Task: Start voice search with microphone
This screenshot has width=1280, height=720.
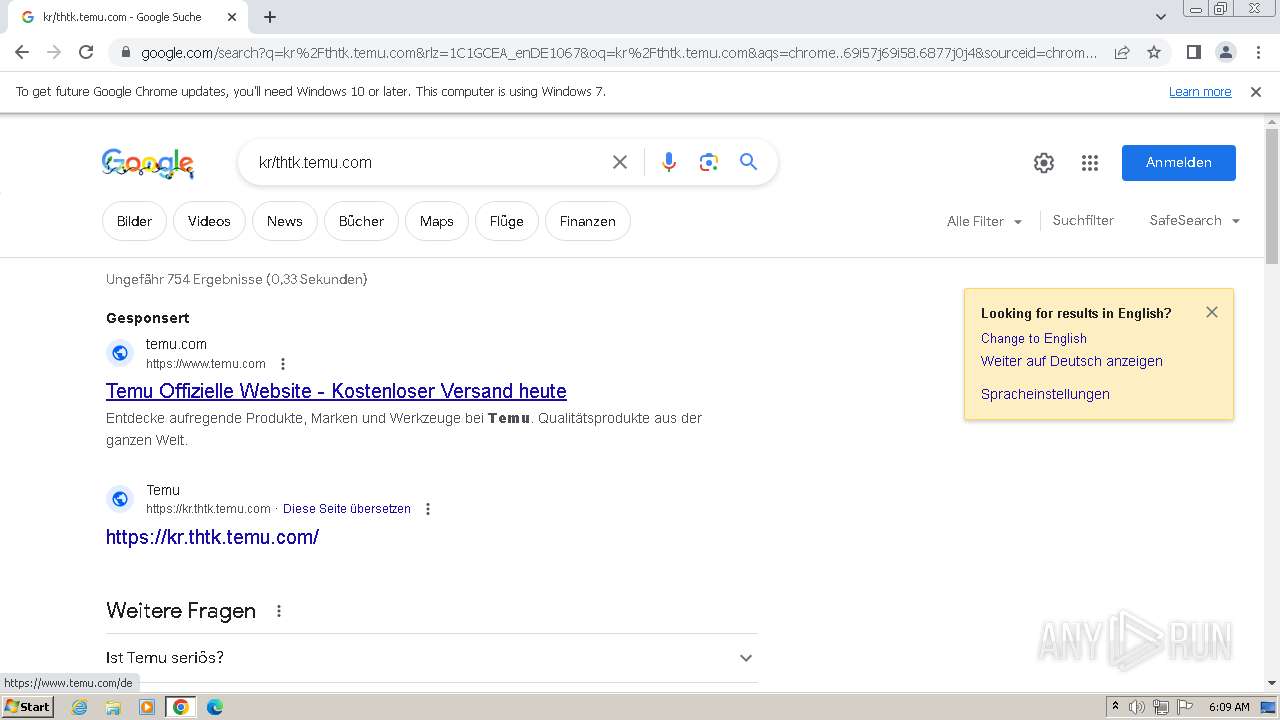Action: [x=669, y=162]
